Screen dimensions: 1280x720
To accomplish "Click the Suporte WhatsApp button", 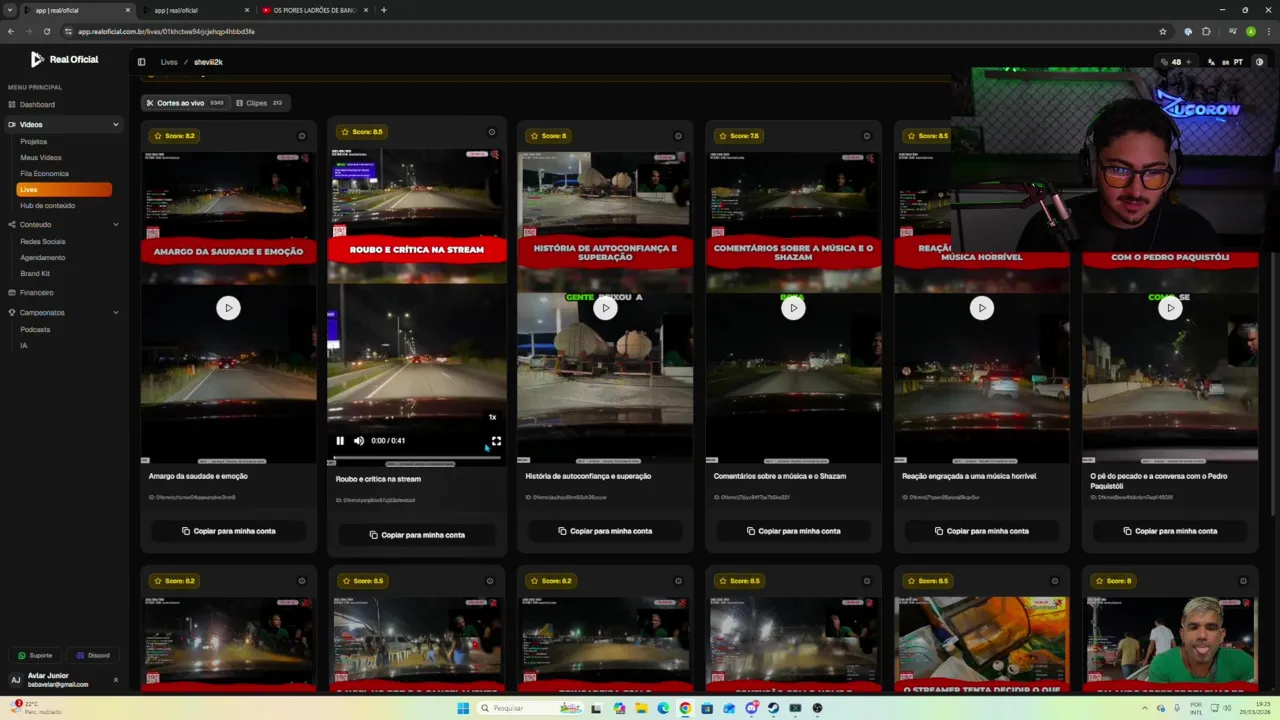I will point(35,656).
